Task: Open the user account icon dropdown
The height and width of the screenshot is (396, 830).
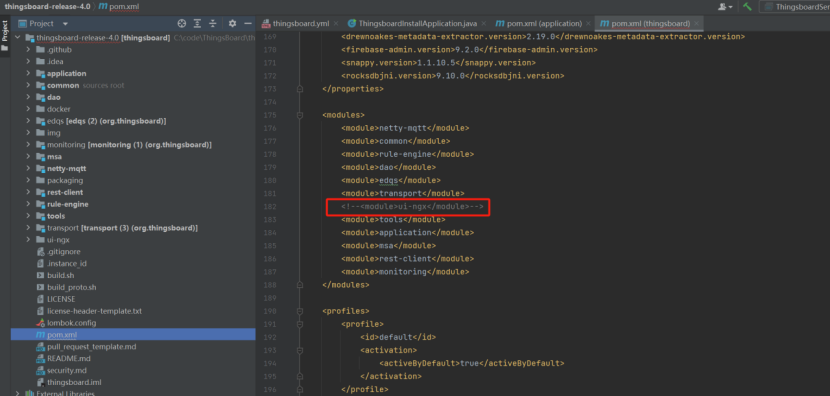Action: (x=725, y=6)
